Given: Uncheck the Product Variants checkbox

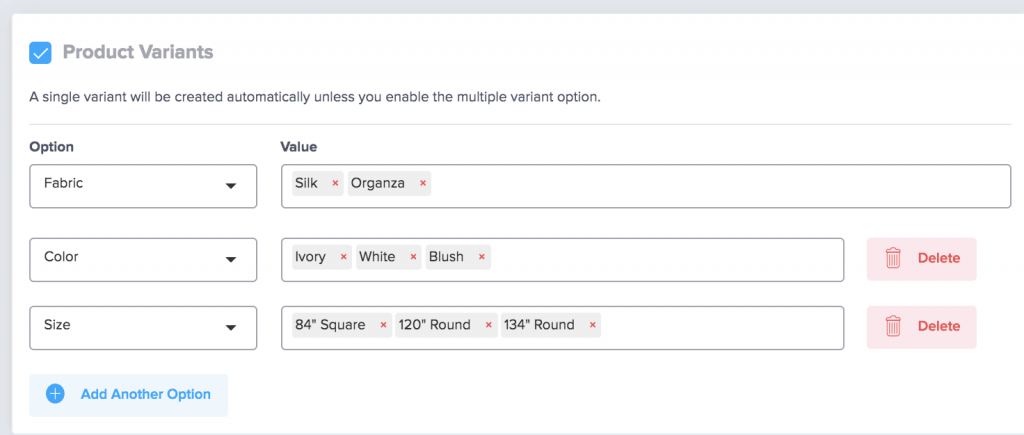Looking at the screenshot, I should pos(41,52).
